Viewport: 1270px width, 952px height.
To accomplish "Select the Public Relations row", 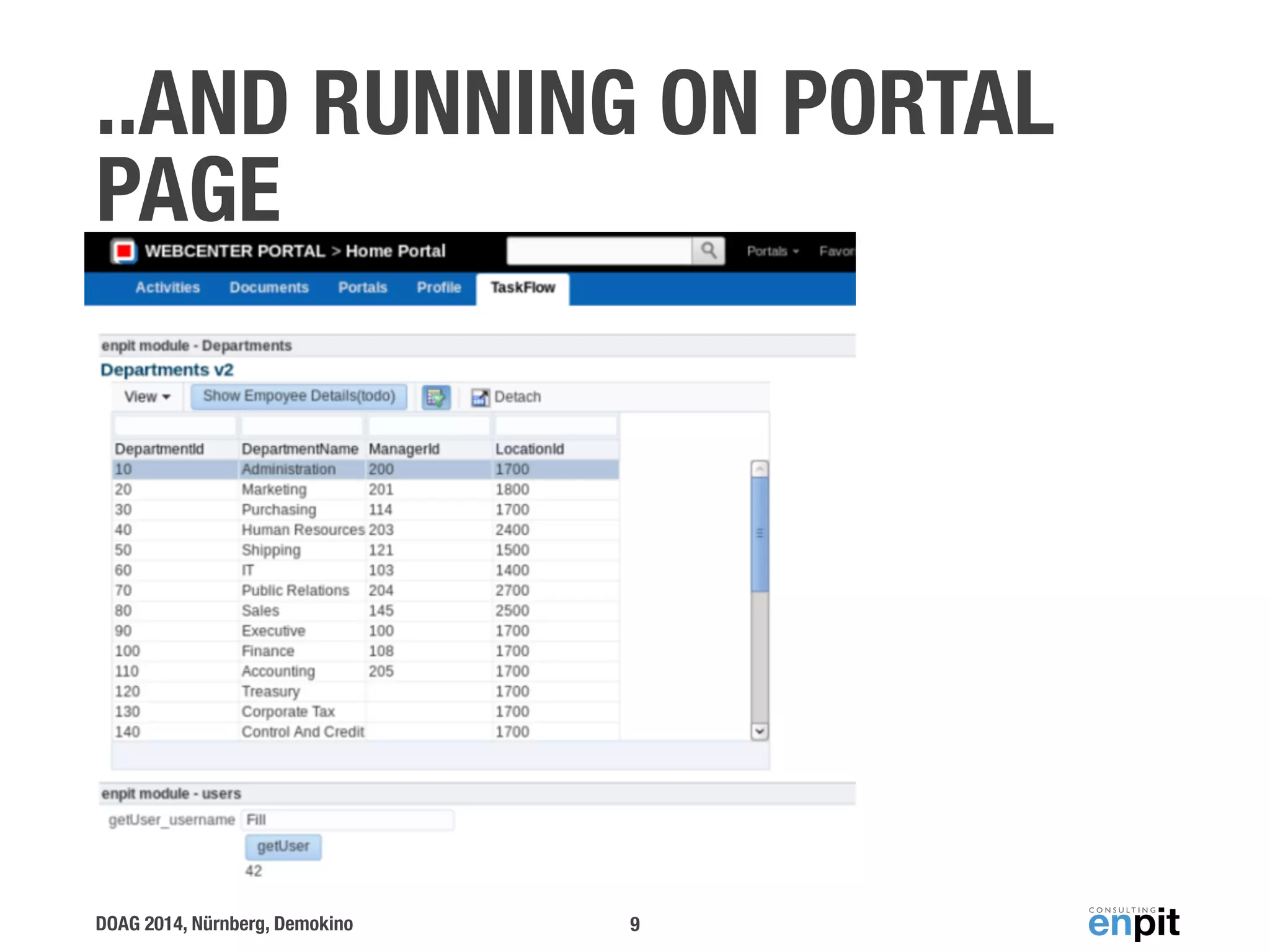I will pyautogui.click(x=366, y=591).
